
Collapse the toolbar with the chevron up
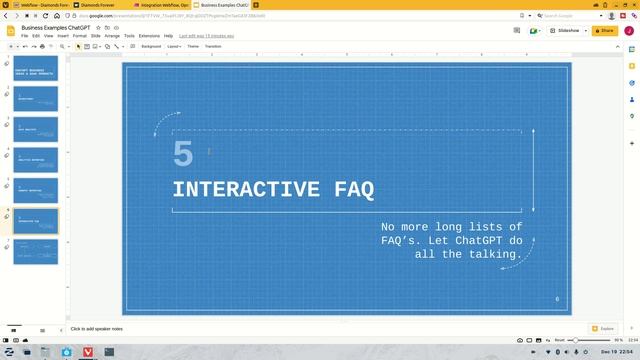click(x=618, y=47)
